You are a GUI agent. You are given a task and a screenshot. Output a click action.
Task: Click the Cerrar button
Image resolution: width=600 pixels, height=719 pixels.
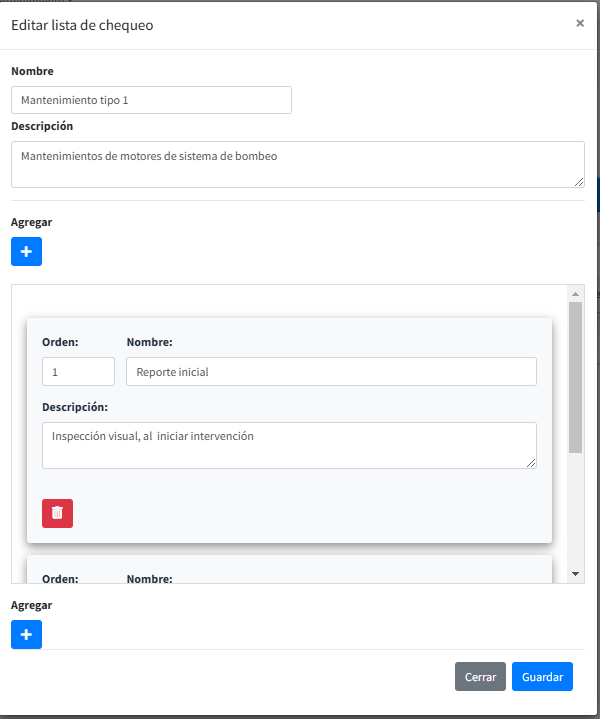(480, 677)
